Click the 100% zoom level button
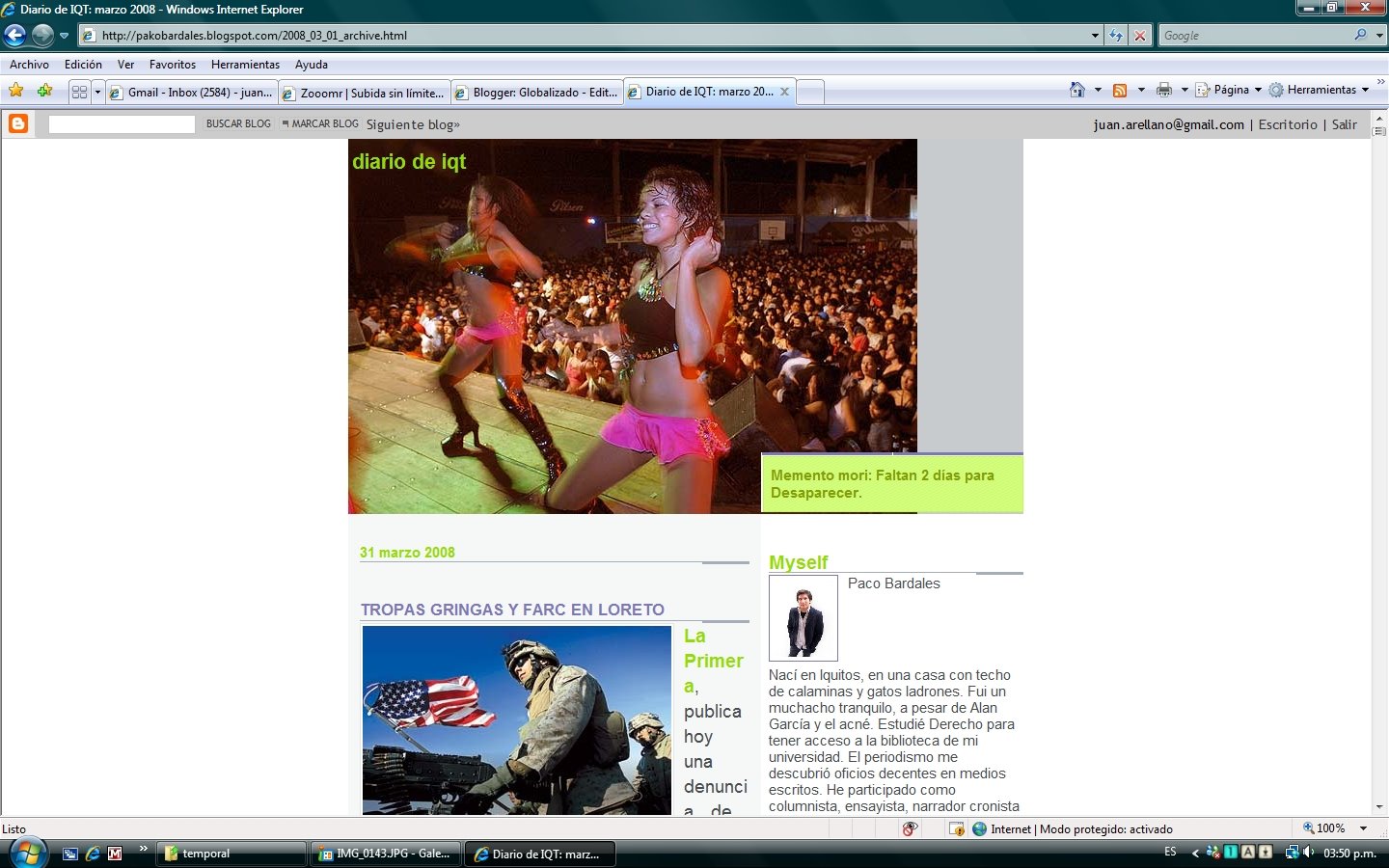 click(x=1324, y=828)
